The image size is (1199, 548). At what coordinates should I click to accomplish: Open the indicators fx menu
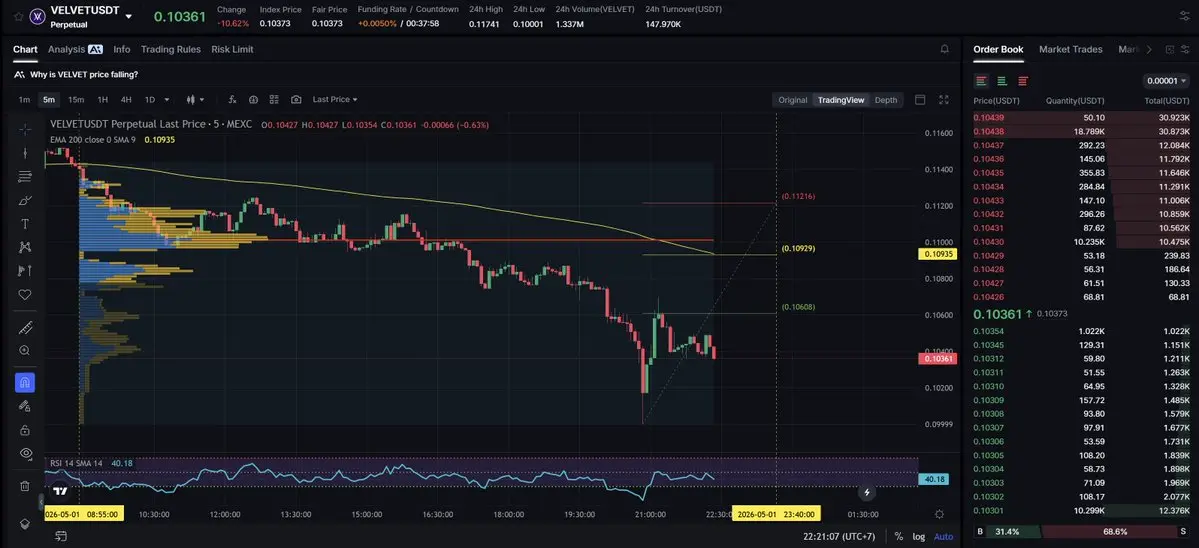pos(232,99)
